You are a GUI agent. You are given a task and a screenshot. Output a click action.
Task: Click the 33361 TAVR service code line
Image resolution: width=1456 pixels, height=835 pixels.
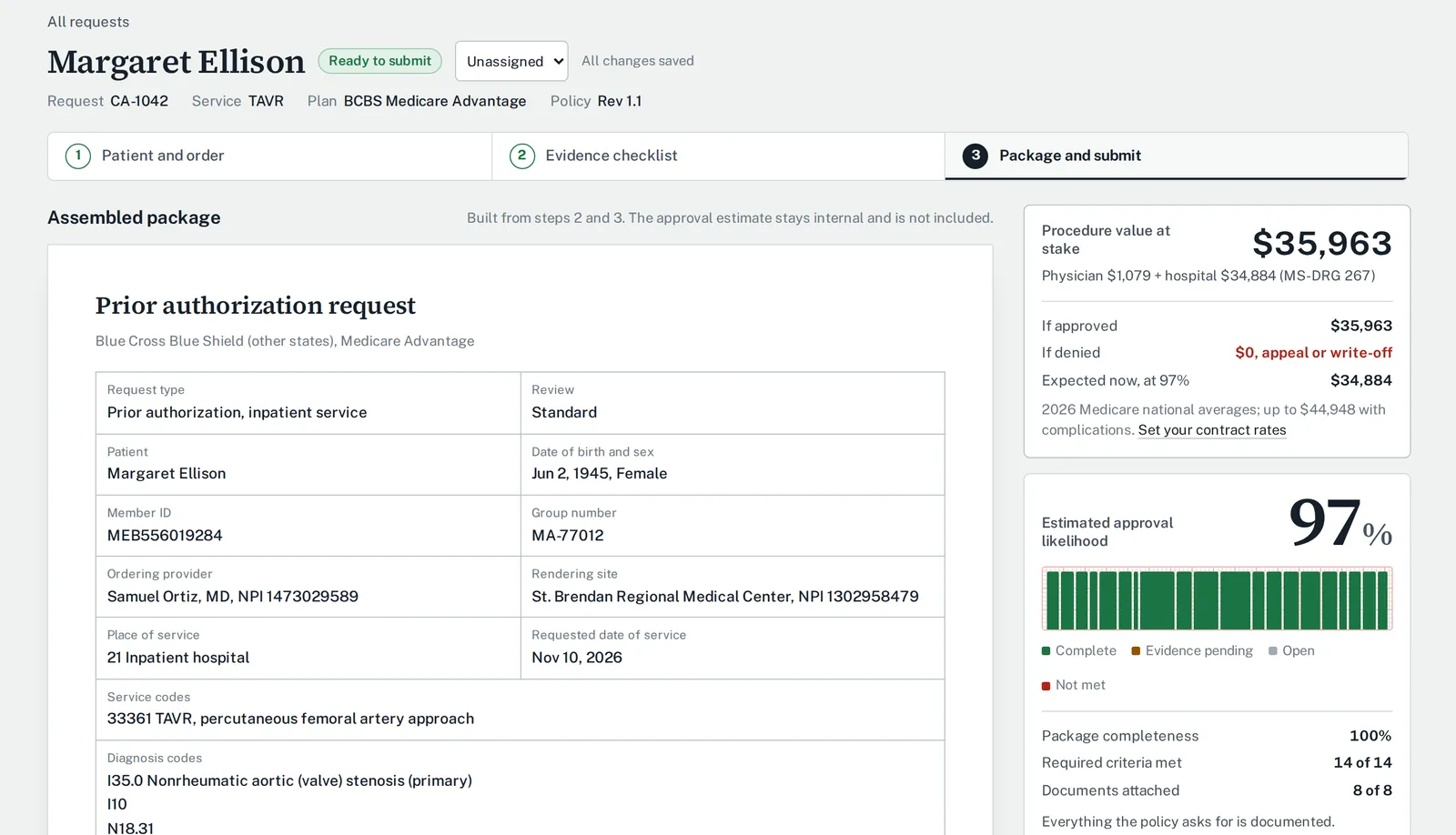290,719
